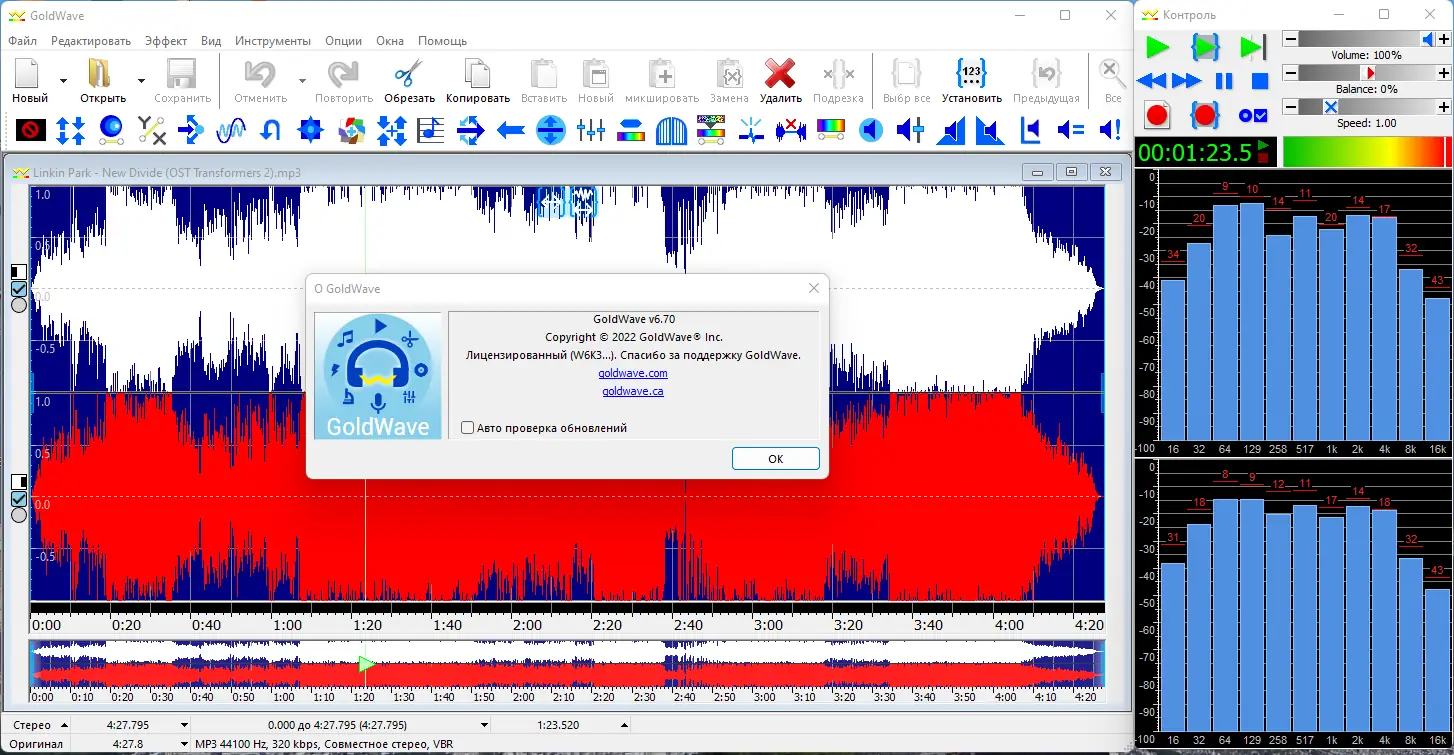Click the Открыть folder icon
This screenshot has height=755, width=1454.
100,74
